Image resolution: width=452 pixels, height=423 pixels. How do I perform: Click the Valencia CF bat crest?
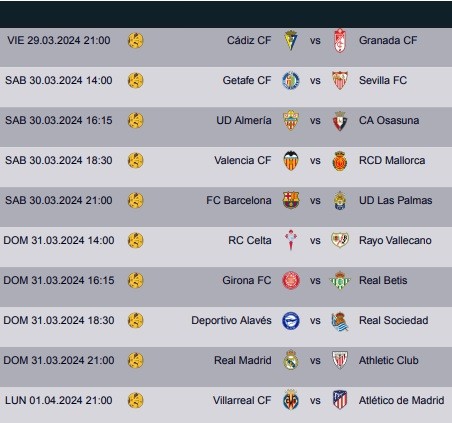[x=291, y=161]
